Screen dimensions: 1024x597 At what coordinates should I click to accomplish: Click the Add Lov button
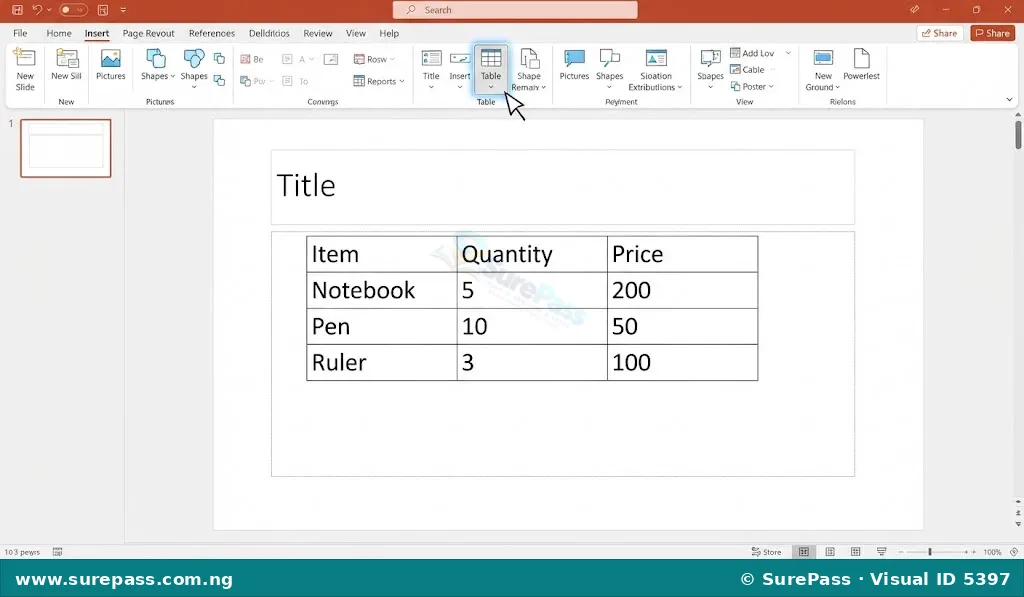[752, 53]
